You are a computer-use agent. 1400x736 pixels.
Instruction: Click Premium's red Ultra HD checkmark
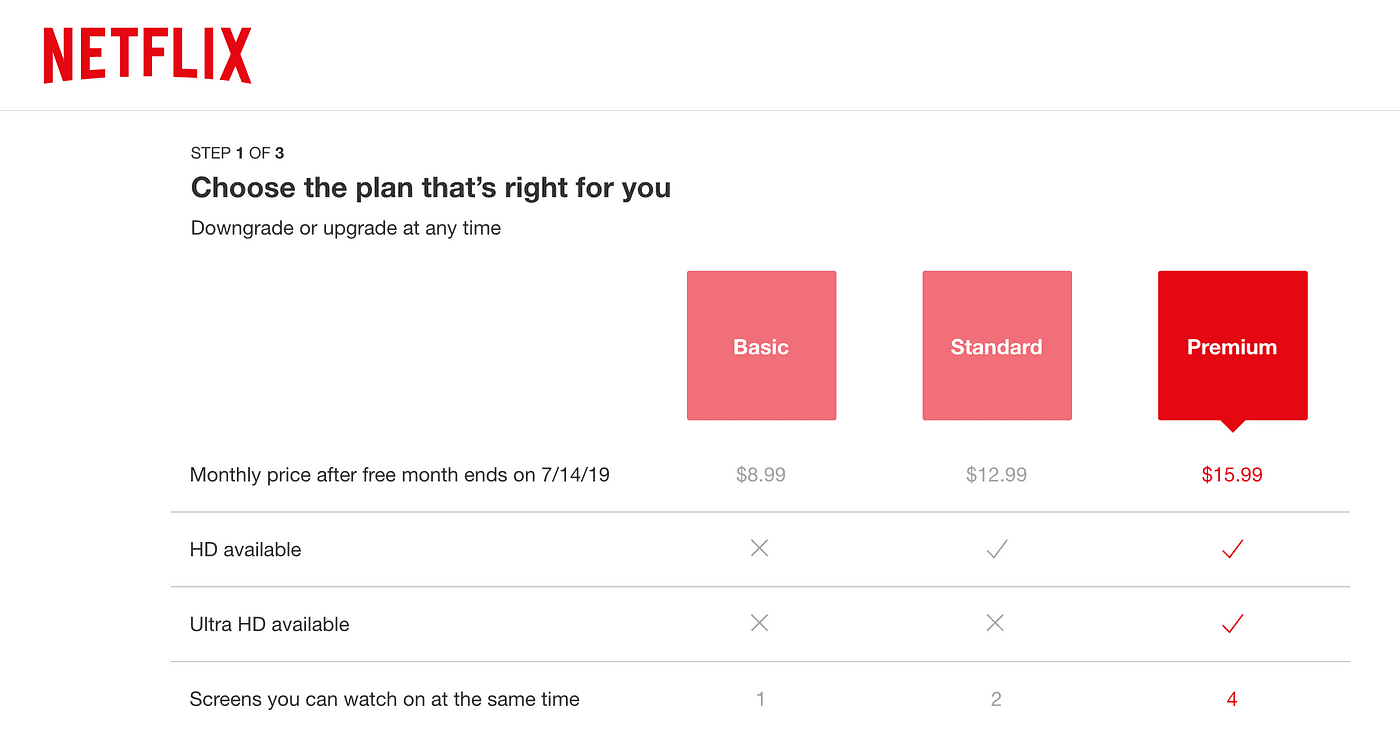coord(1232,624)
